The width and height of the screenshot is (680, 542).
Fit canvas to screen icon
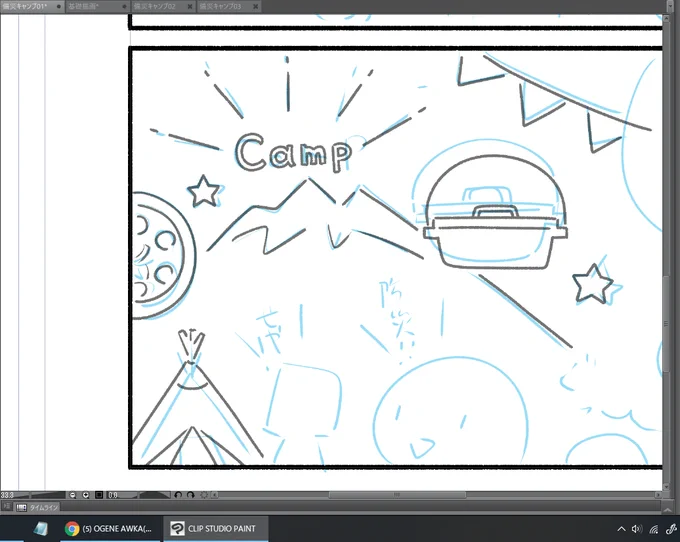point(99,495)
